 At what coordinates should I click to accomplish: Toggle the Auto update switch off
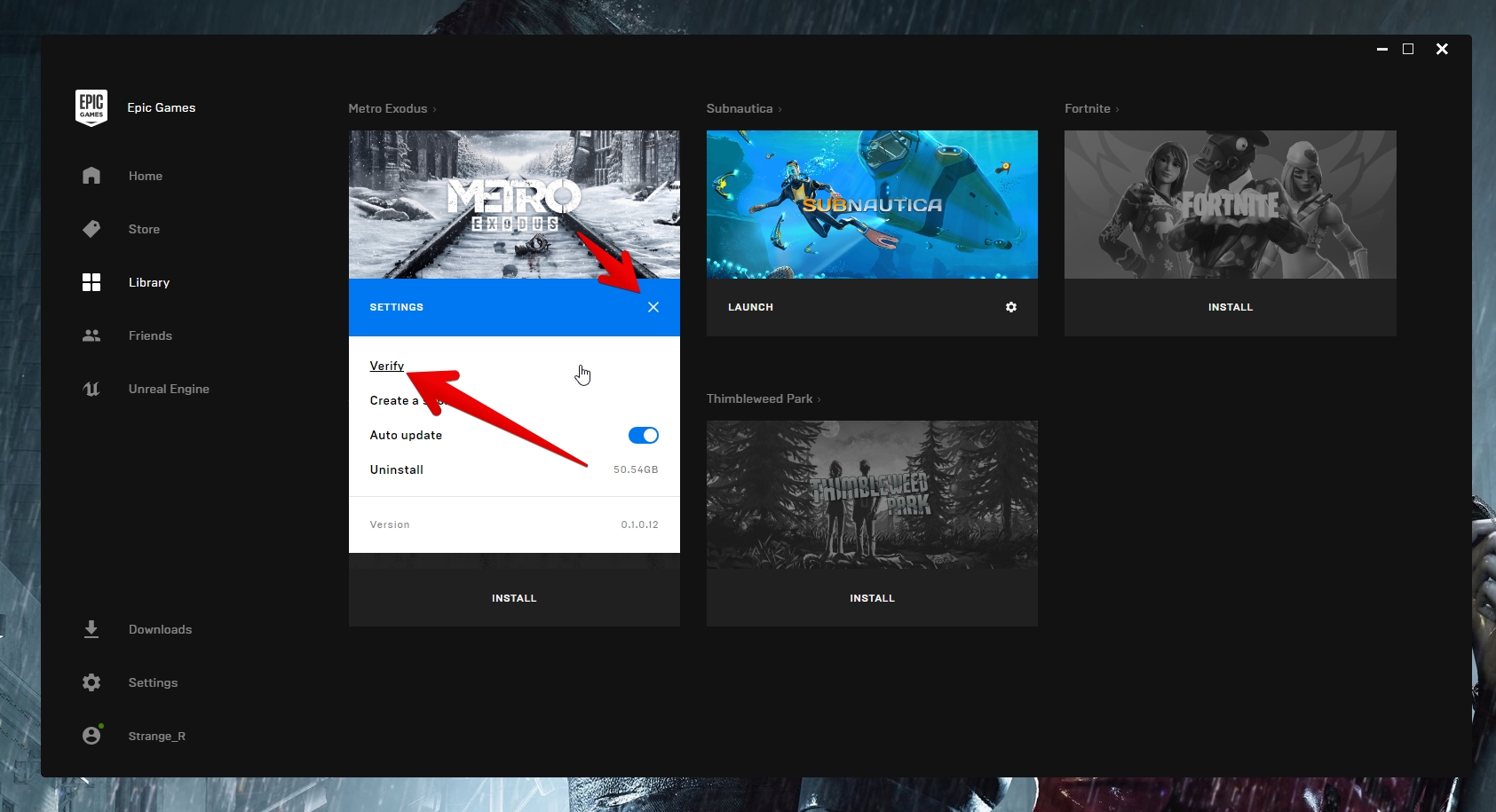click(644, 435)
